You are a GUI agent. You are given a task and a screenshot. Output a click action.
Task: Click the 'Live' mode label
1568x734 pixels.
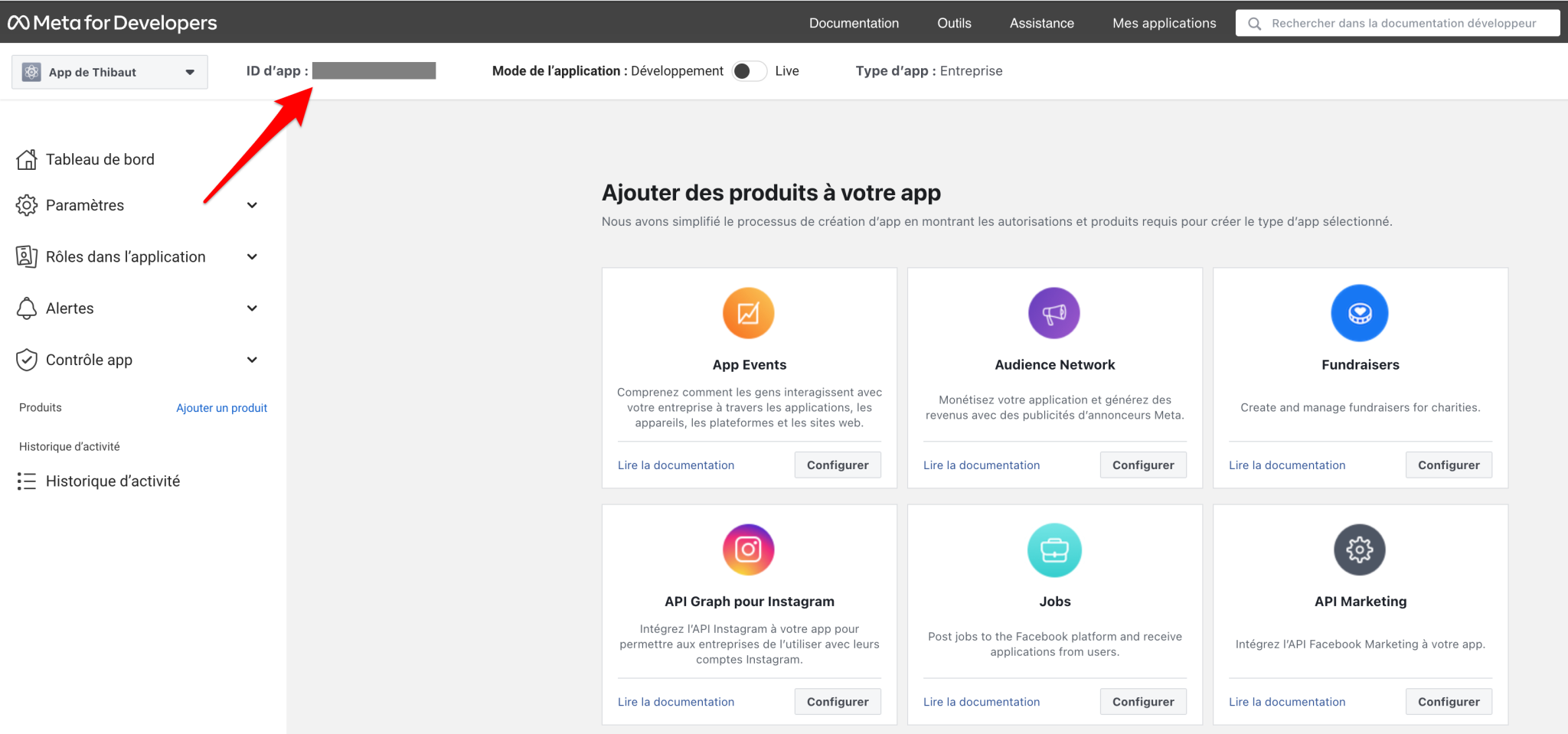pyautogui.click(x=787, y=71)
